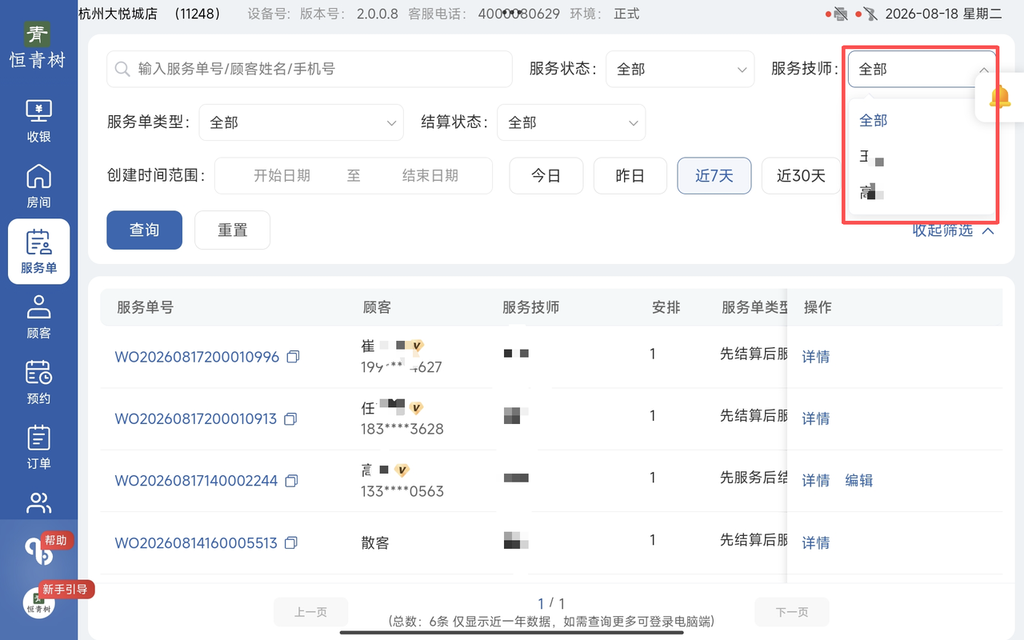Open service order link WO20260814160005513
The image size is (1024, 640).
(197, 543)
